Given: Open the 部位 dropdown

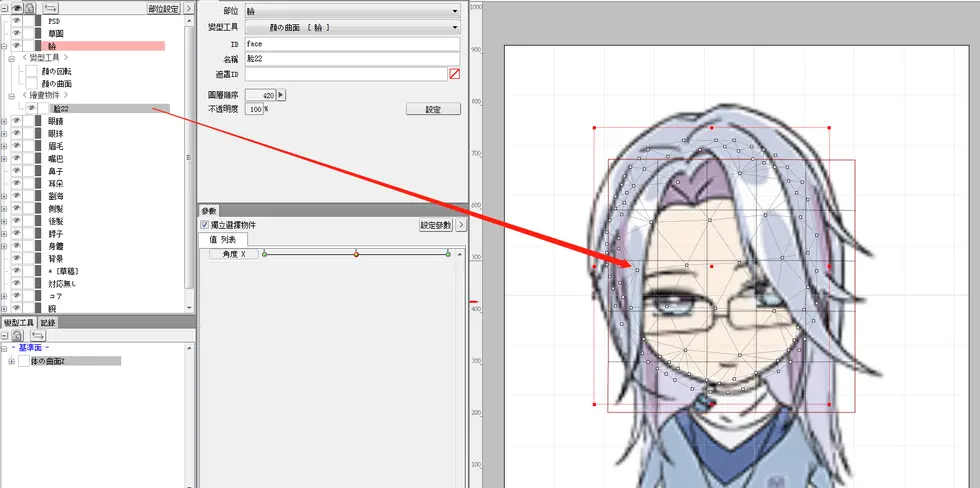Looking at the screenshot, I should click(352, 11).
